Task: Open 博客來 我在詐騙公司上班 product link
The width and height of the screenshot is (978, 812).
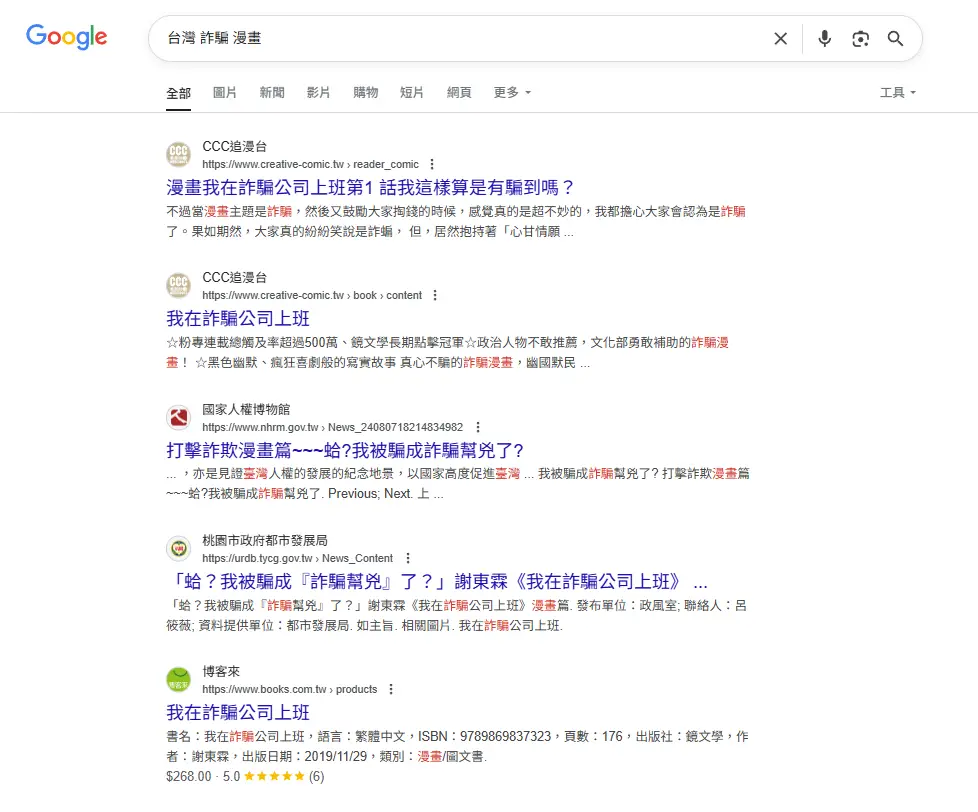Action: pyautogui.click(x=238, y=713)
